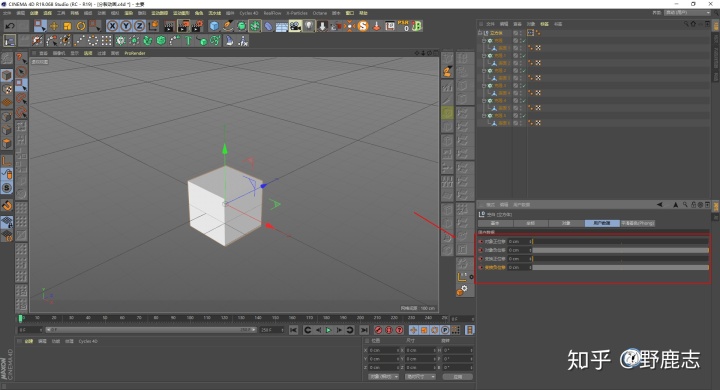The image size is (720, 390).
Task: Select the Move tool in the toolbar
Action: 54,26
